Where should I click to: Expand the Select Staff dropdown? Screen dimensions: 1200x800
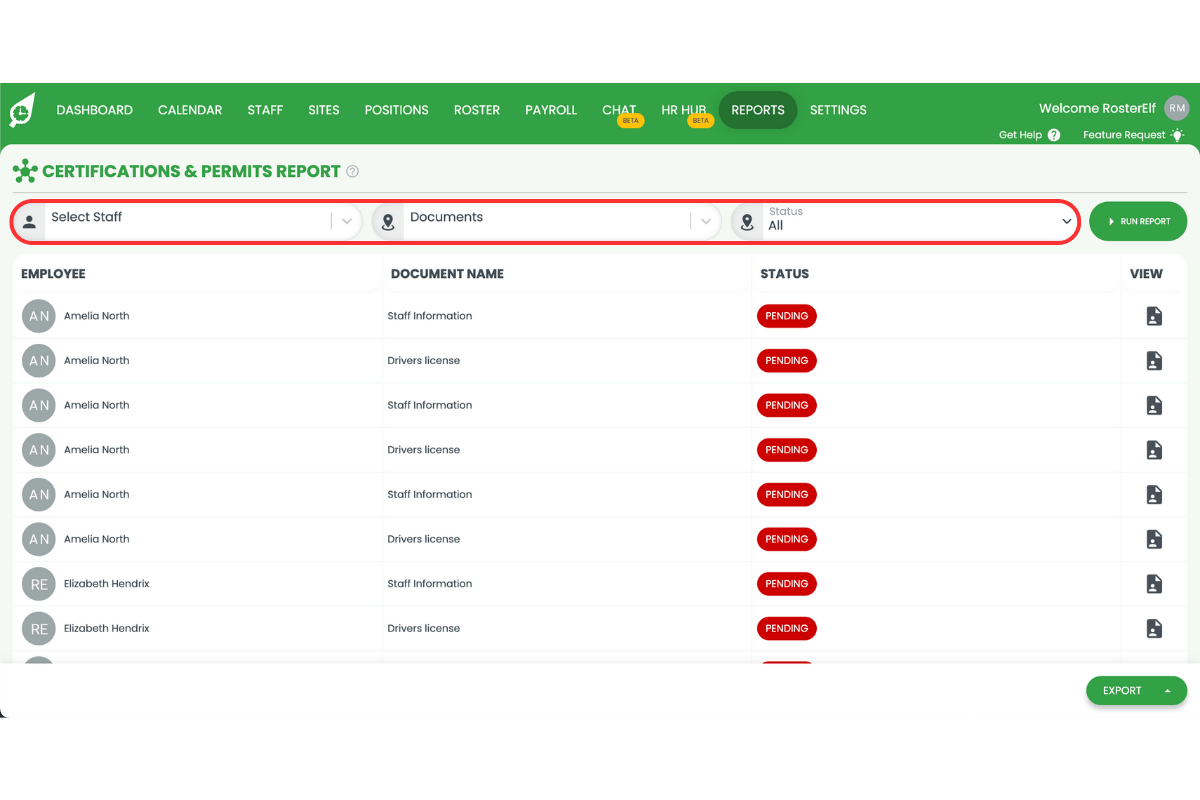pos(346,221)
